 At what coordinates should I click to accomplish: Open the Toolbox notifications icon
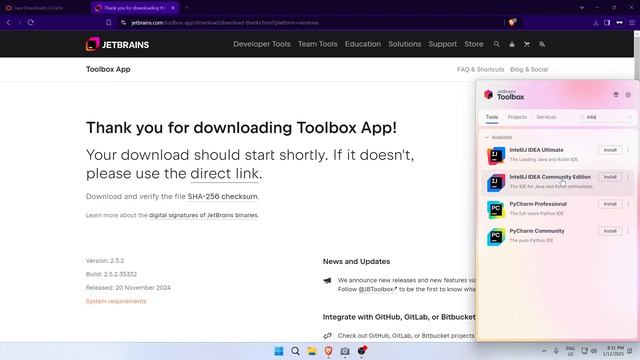pyautogui.click(x=616, y=95)
